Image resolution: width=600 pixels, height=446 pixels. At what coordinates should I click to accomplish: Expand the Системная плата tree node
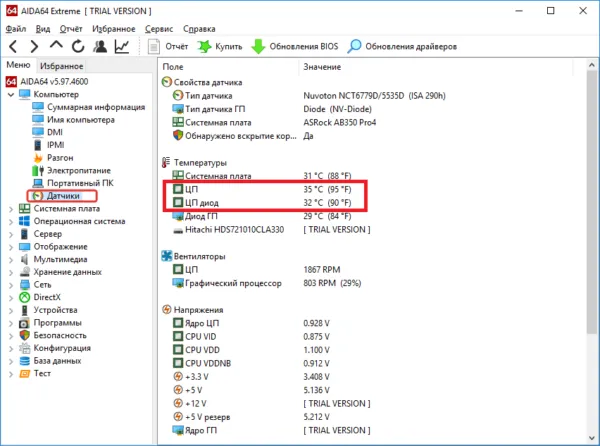11,209
